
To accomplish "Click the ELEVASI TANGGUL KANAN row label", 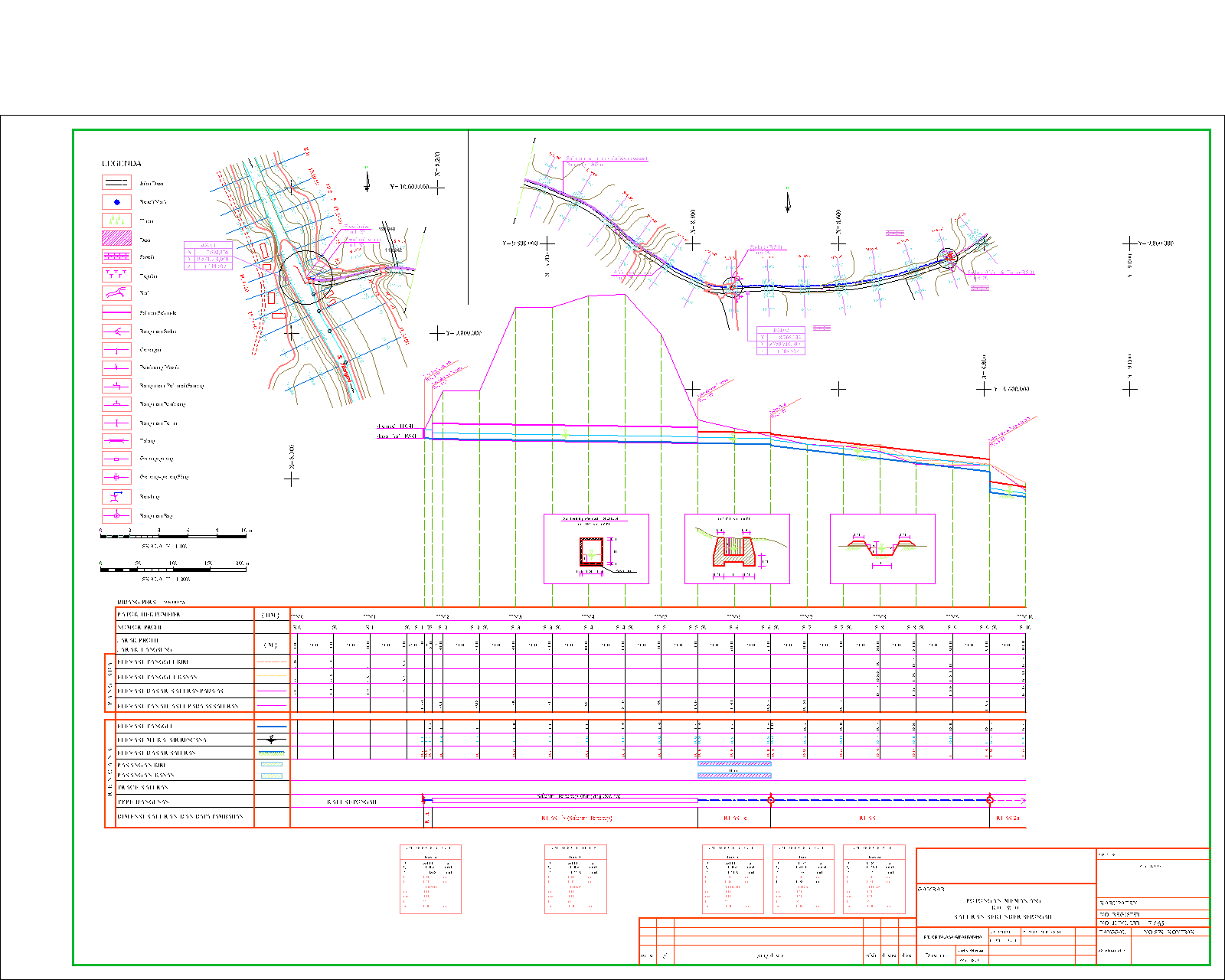I will point(157,677).
